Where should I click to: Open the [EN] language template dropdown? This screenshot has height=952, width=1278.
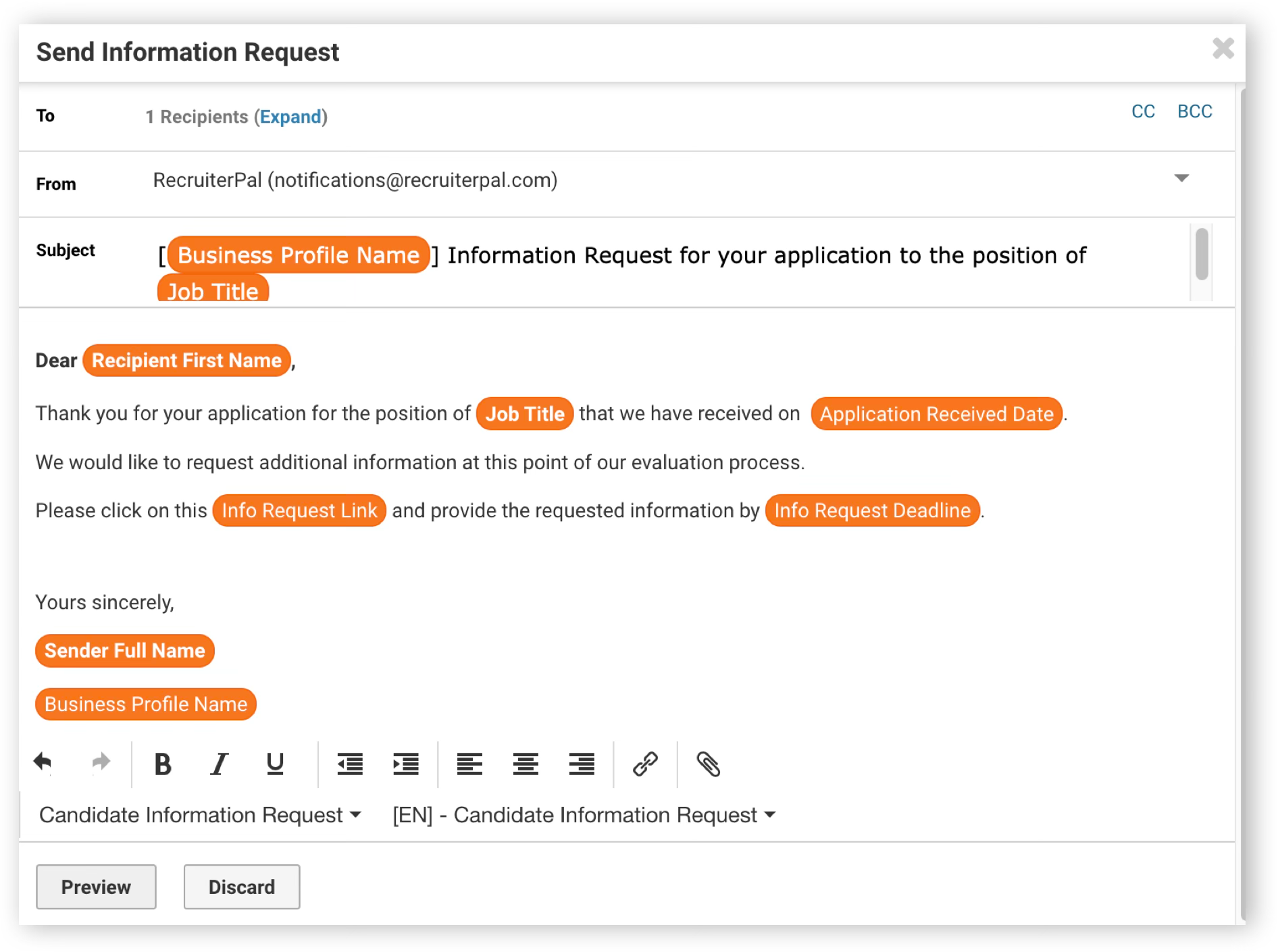584,815
